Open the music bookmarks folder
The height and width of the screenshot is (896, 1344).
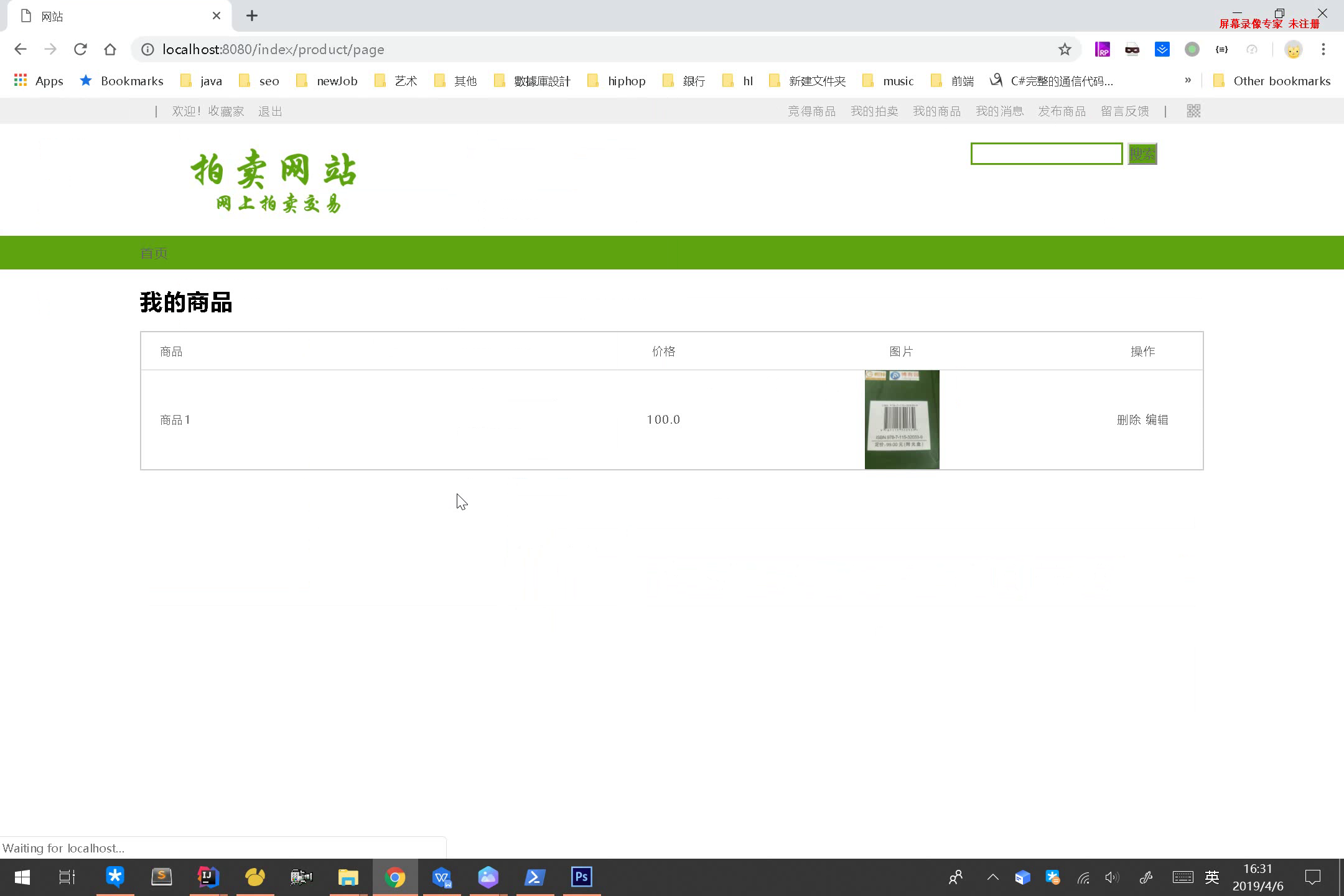[x=888, y=81]
